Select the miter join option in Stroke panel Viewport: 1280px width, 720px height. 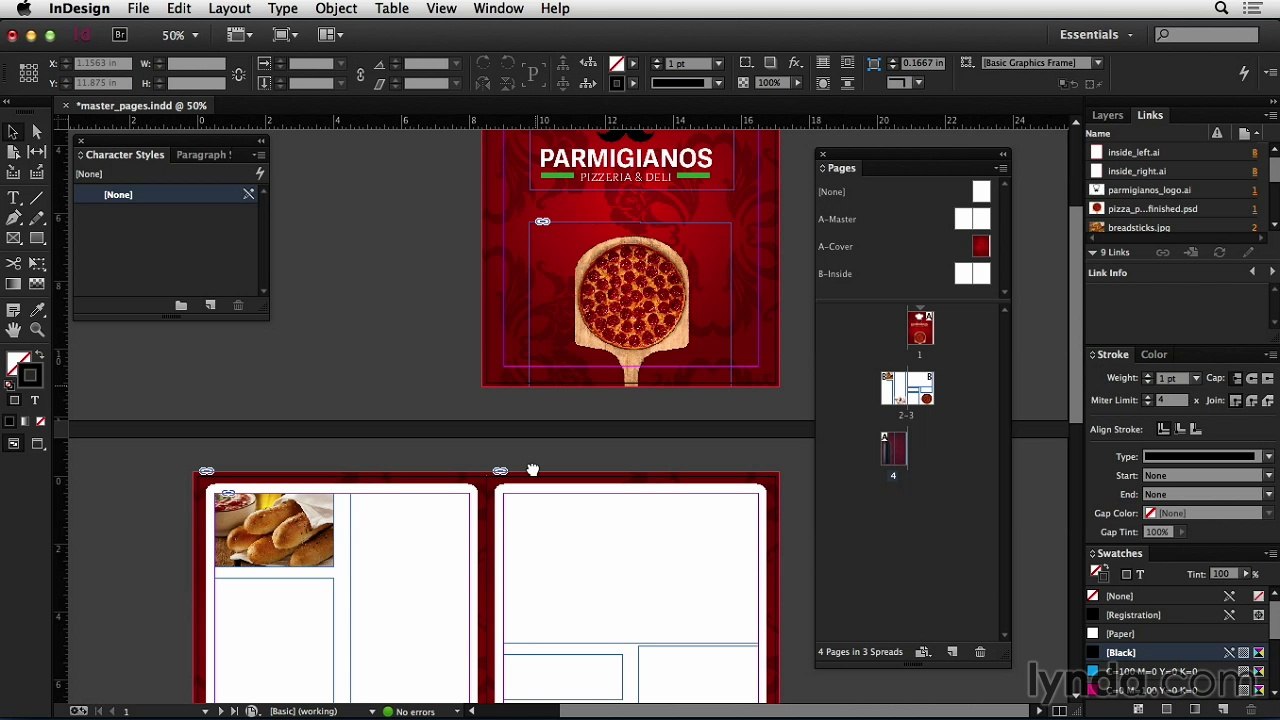coord(1236,400)
